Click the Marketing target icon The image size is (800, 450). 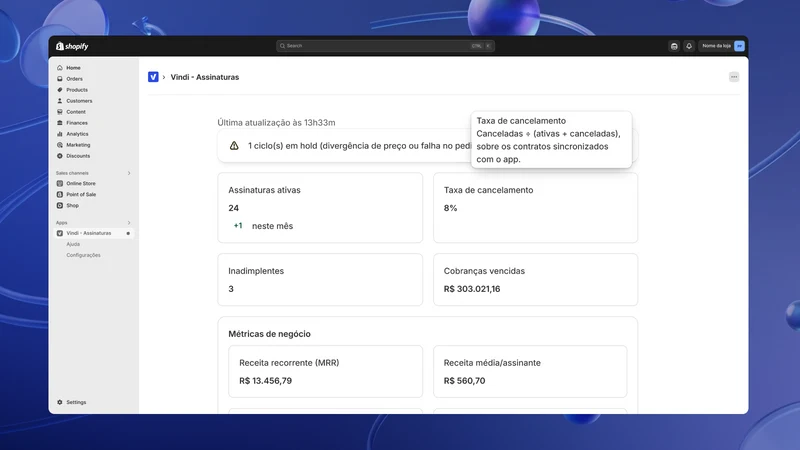[x=60, y=145]
